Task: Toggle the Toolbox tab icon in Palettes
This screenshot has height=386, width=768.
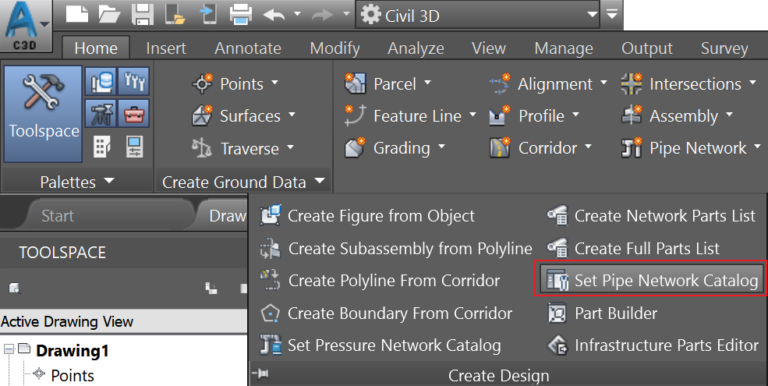Action: click(133, 113)
